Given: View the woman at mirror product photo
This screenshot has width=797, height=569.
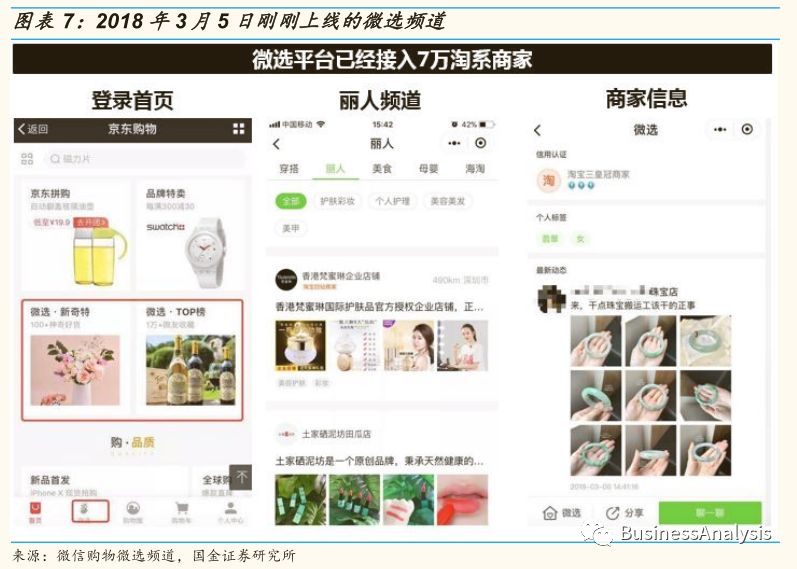Looking at the screenshot, I should (463, 345).
